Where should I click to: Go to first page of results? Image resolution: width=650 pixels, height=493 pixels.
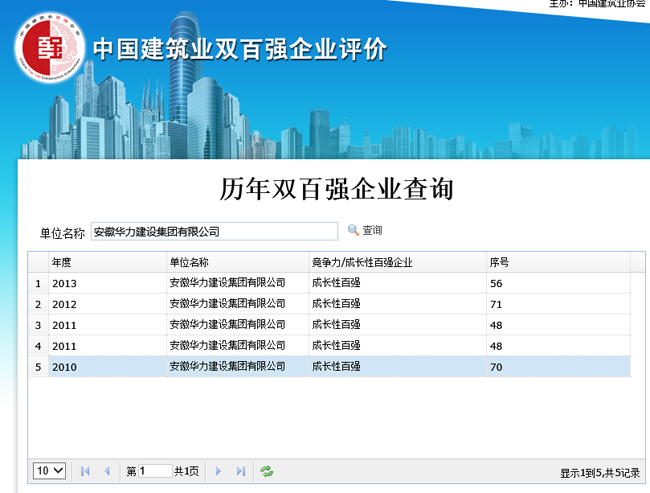(85, 471)
